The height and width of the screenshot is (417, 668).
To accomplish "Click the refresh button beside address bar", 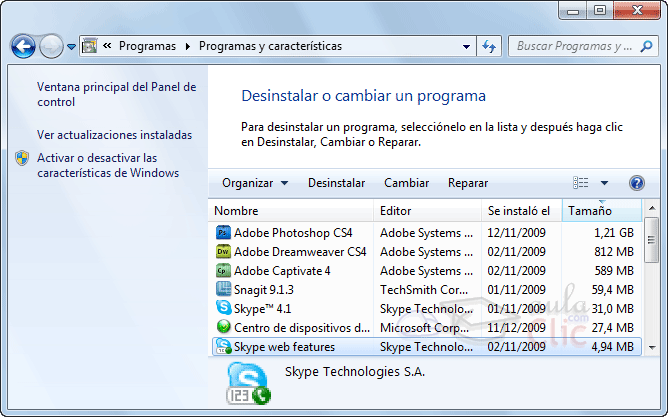I will point(490,46).
